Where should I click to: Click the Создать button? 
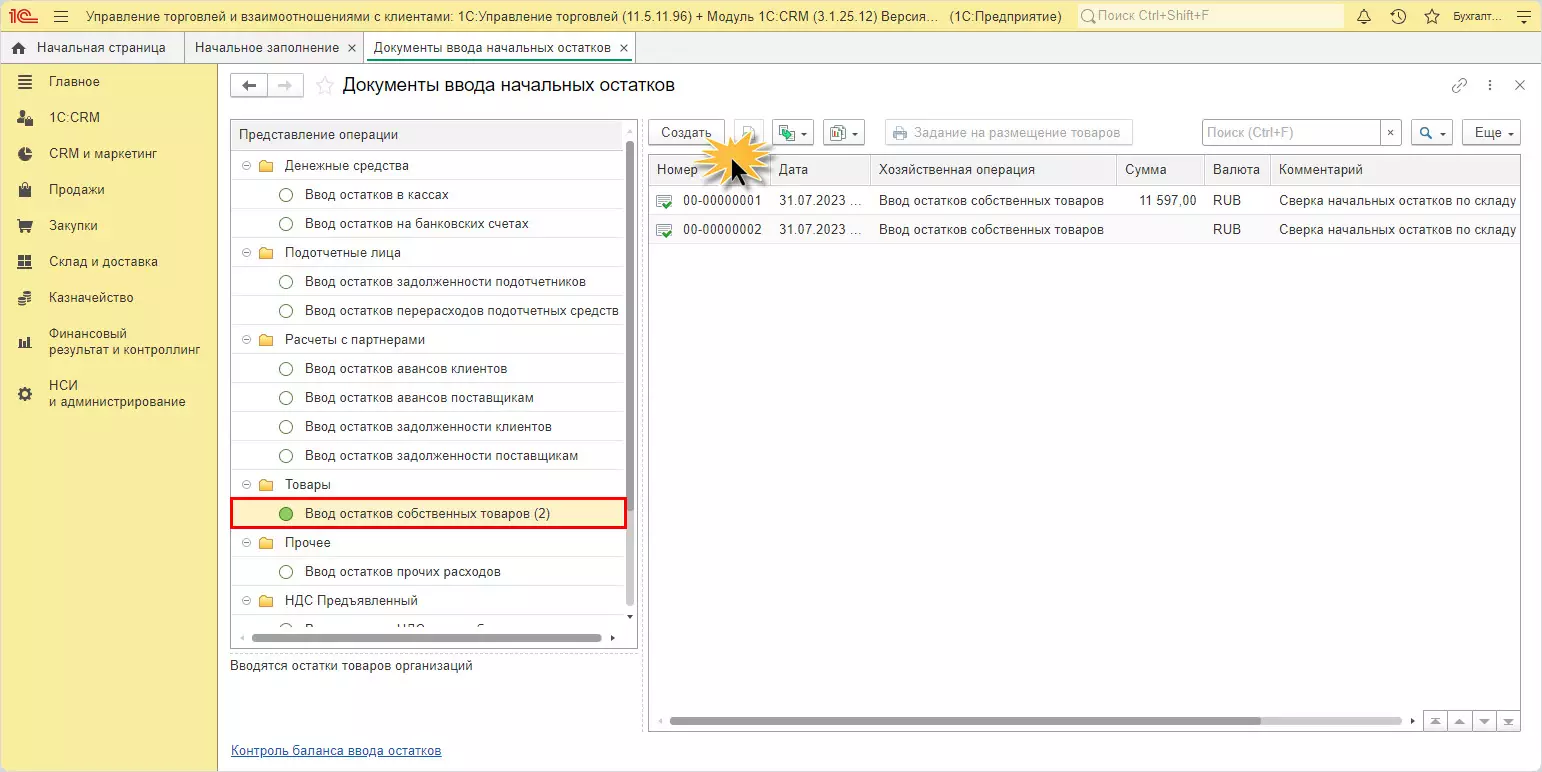(x=686, y=133)
